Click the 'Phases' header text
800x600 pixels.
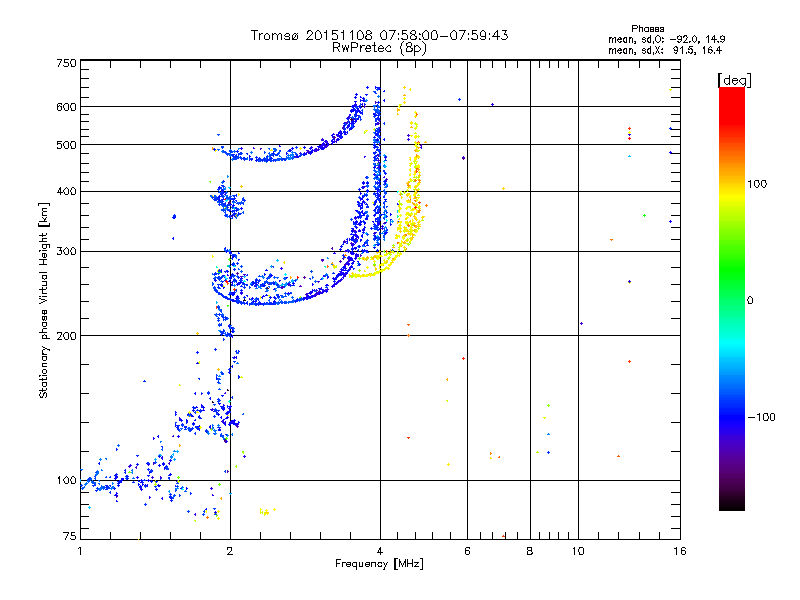[647, 29]
